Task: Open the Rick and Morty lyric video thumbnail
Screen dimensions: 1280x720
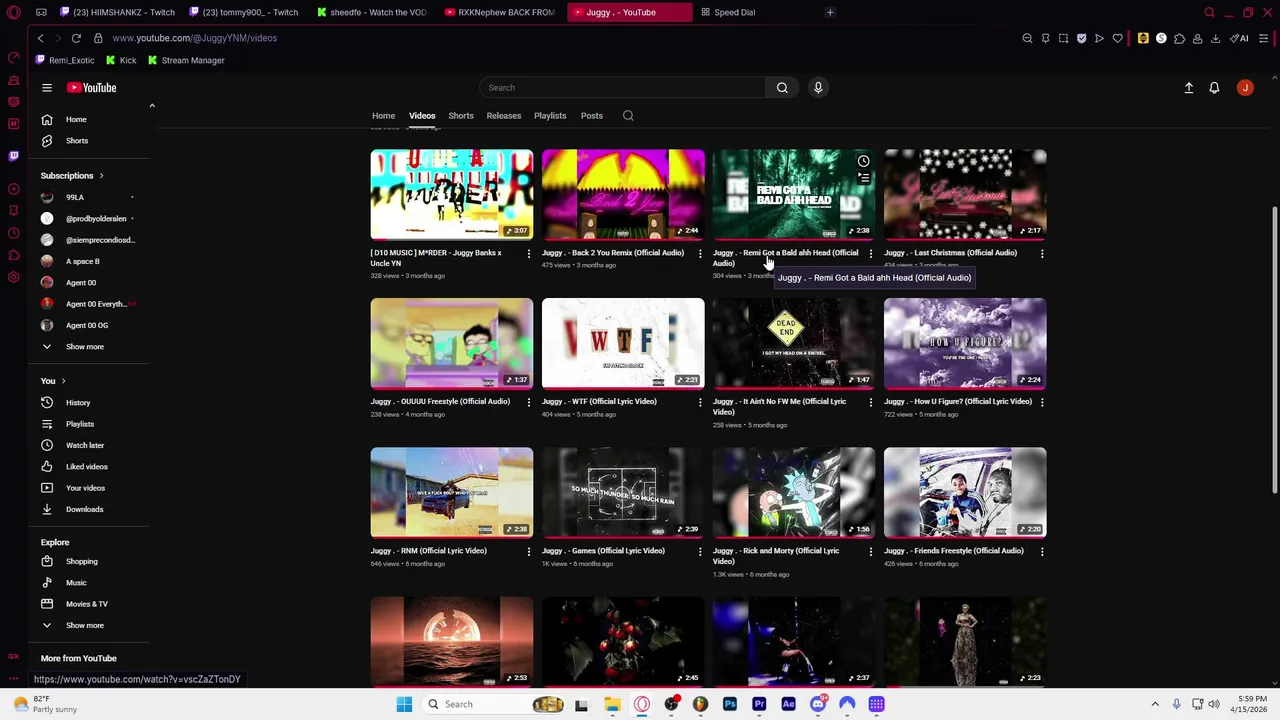Action: [794, 493]
